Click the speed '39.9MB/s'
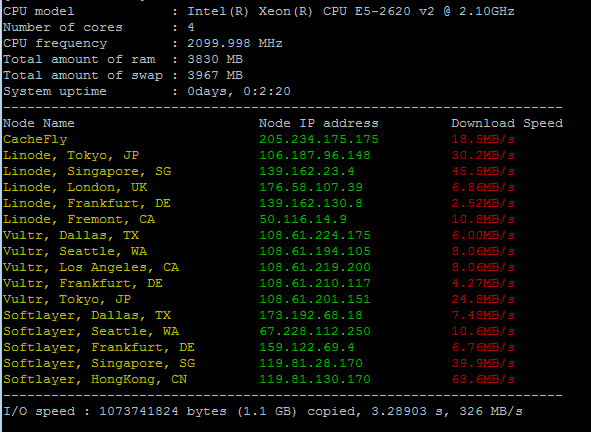Image resolution: width=591 pixels, height=432 pixels. coord(483,364)
